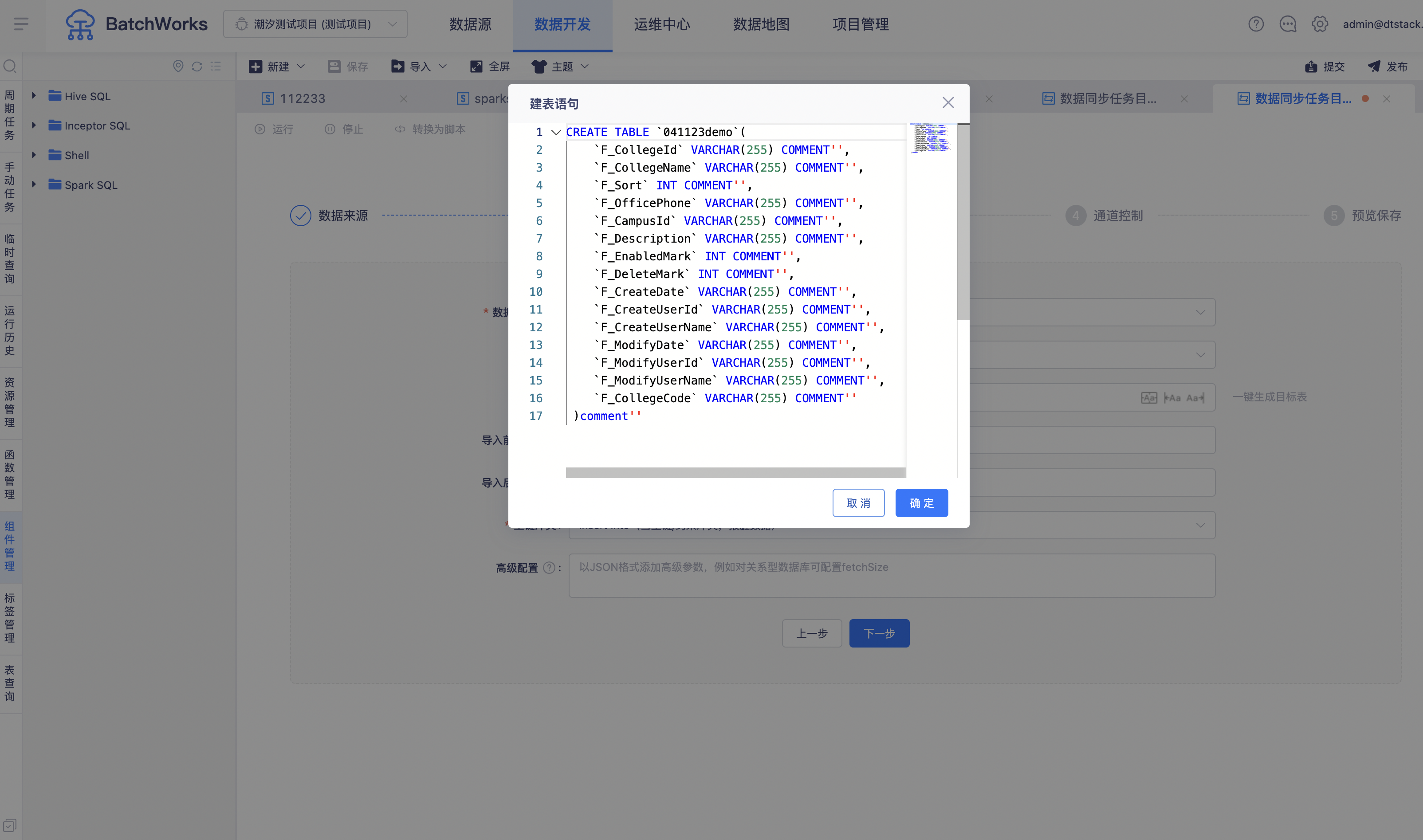This screenshot has width=1423, height=840.
Task: Expand the Spark SQL folder
Action: click(x=34, y=184)
